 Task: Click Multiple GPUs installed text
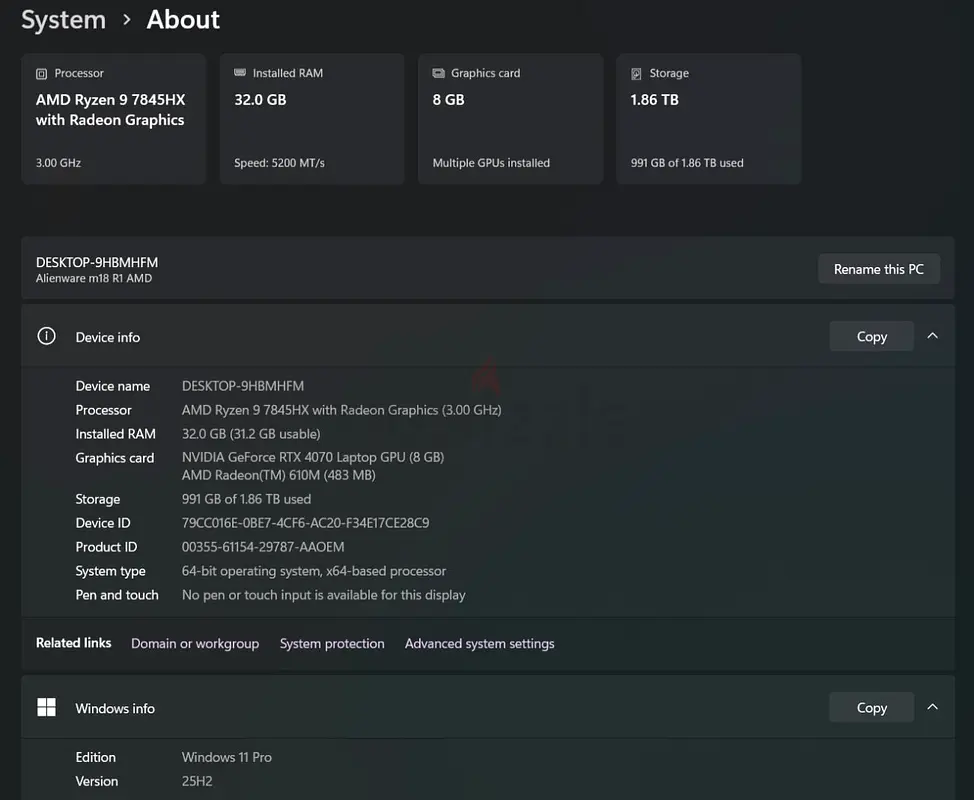click(491, 163)
